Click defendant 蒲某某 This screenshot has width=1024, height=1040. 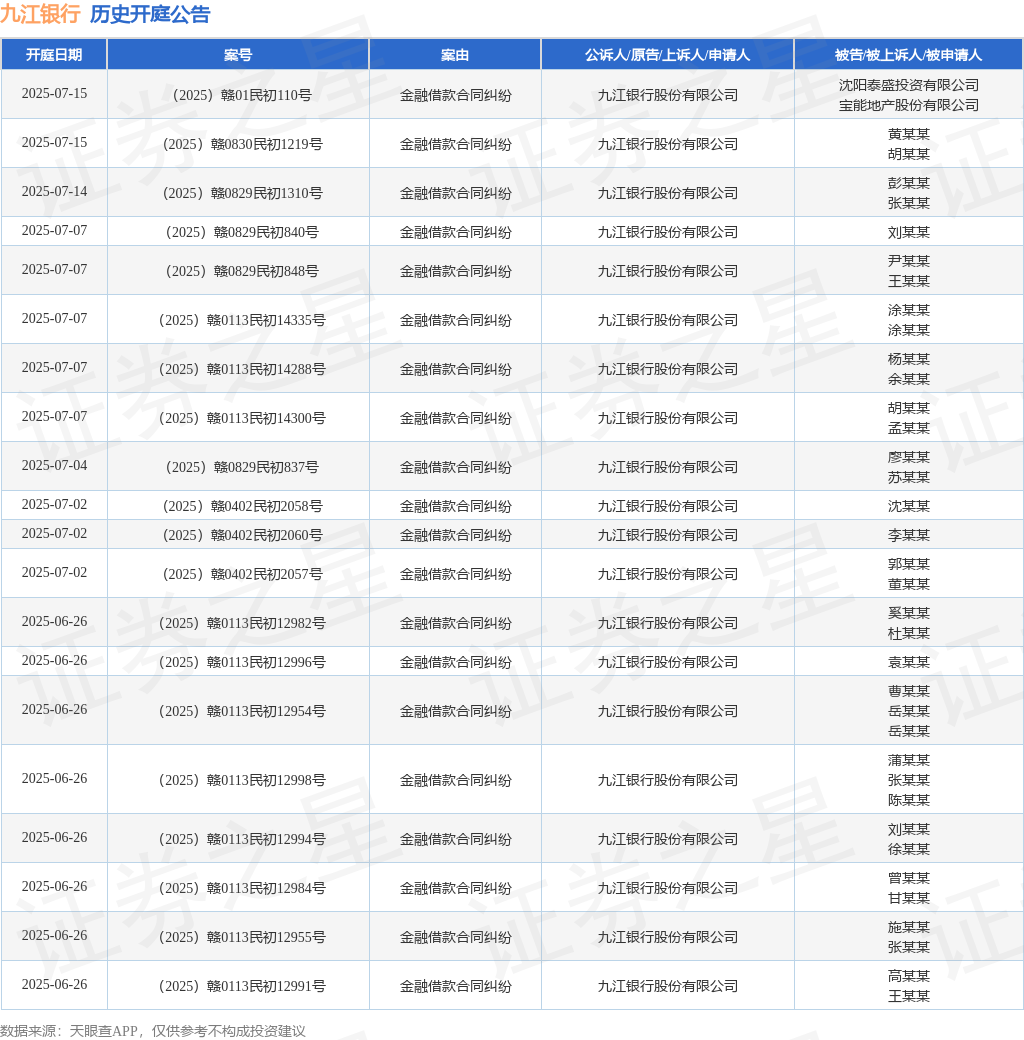coord(909,761)
